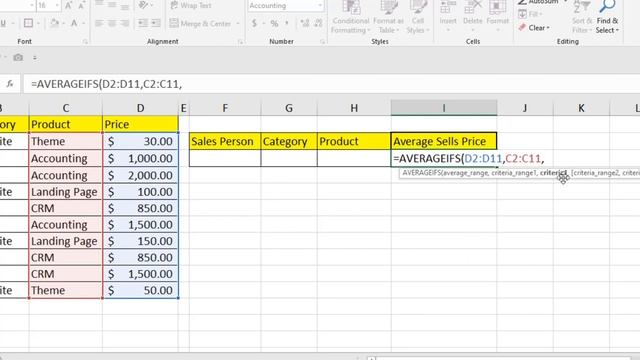Click the Decrease Decimal icon
640x360 pixels.
click(318, 23)
